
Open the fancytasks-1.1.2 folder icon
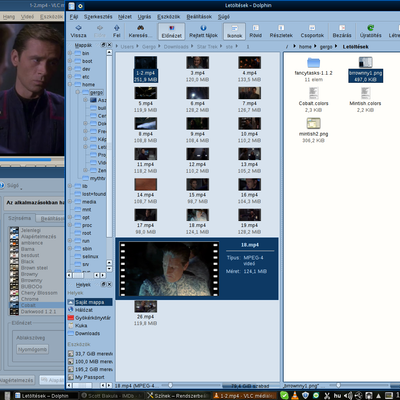pyautogui.click(x=313, y=62)
